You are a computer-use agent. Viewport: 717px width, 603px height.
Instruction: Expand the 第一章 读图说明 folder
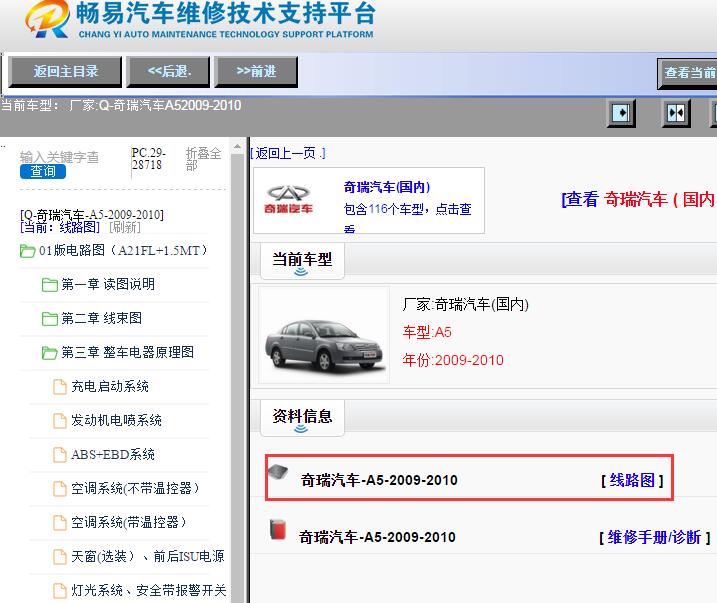pyautogui.click(x=108, y=284)
